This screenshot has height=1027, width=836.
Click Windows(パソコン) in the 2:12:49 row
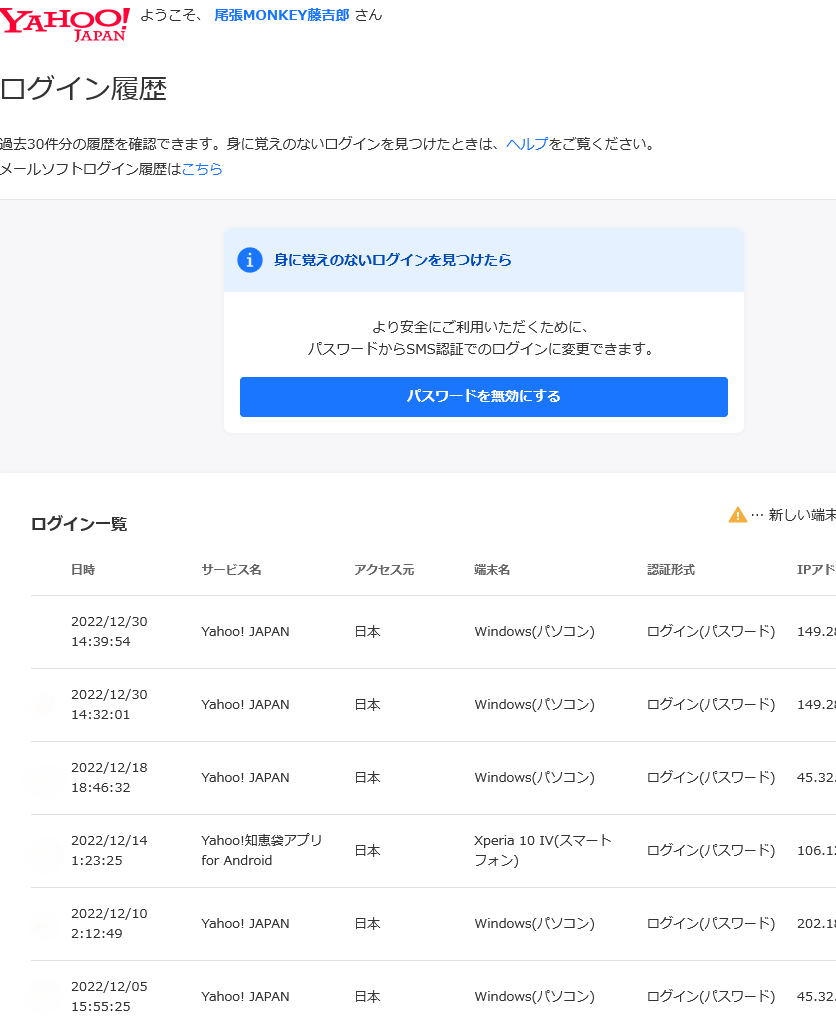535,924
